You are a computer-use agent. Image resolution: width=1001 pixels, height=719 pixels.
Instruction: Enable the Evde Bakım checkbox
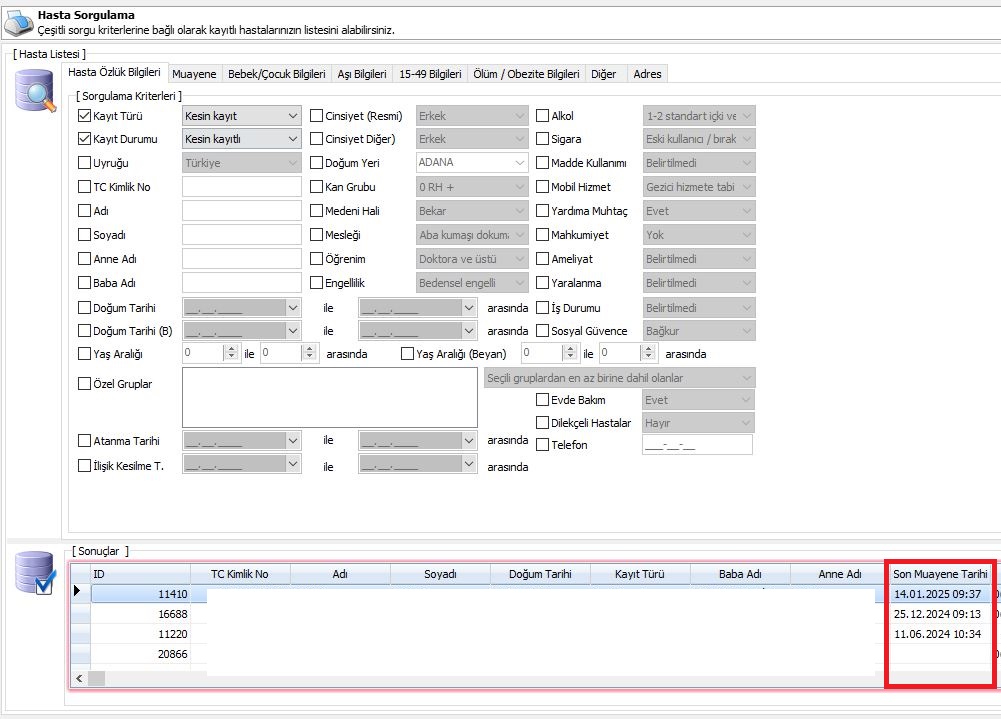543,400
